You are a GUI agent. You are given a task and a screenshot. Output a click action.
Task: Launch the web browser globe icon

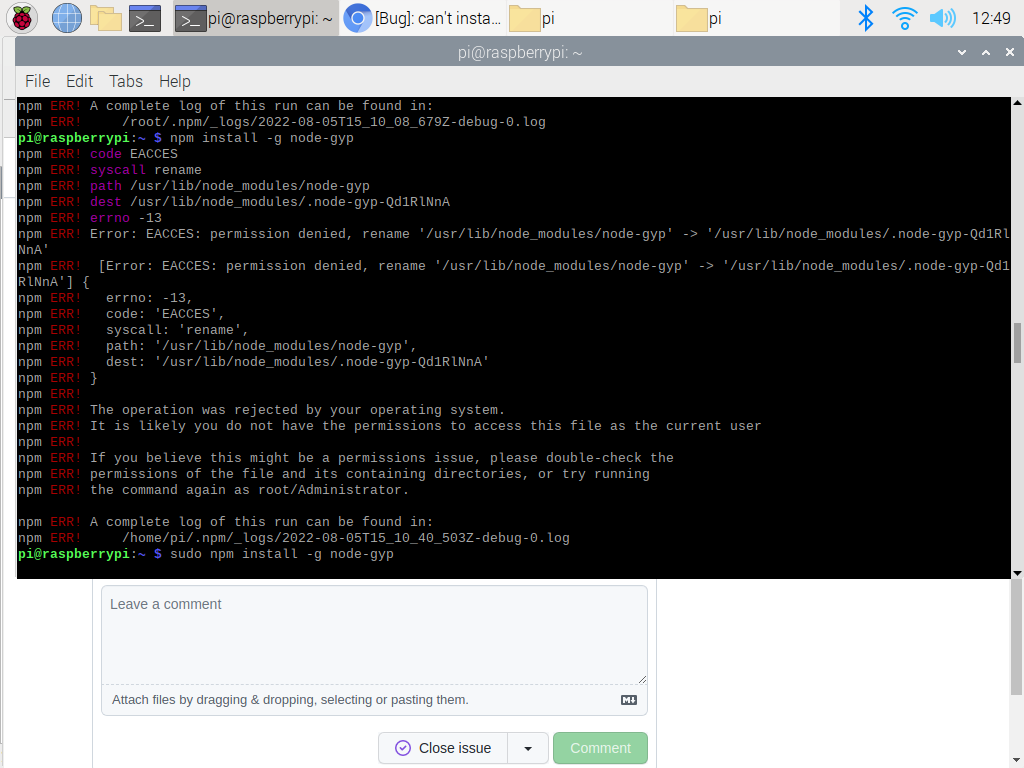(x=67, y=18)
